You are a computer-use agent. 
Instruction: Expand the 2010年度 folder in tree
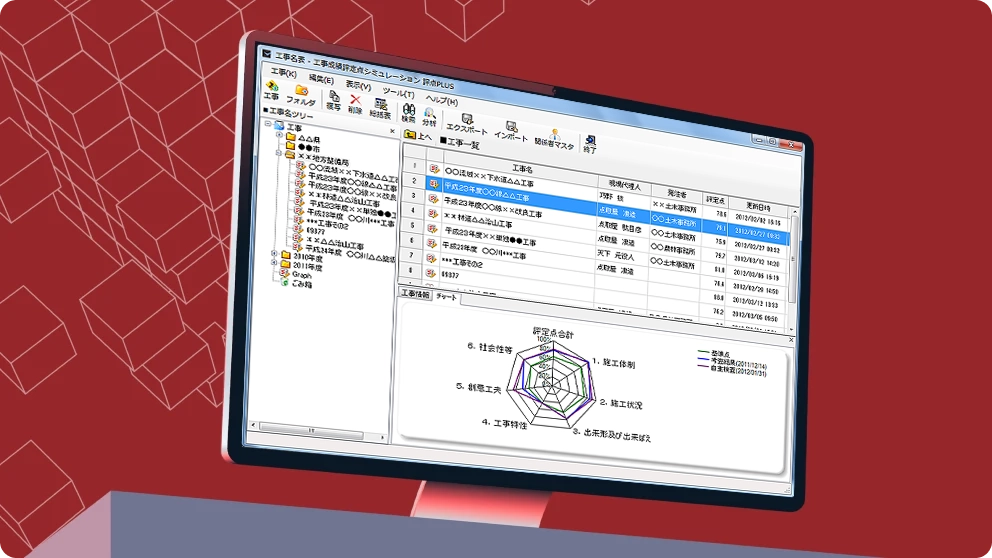[274, 253]
